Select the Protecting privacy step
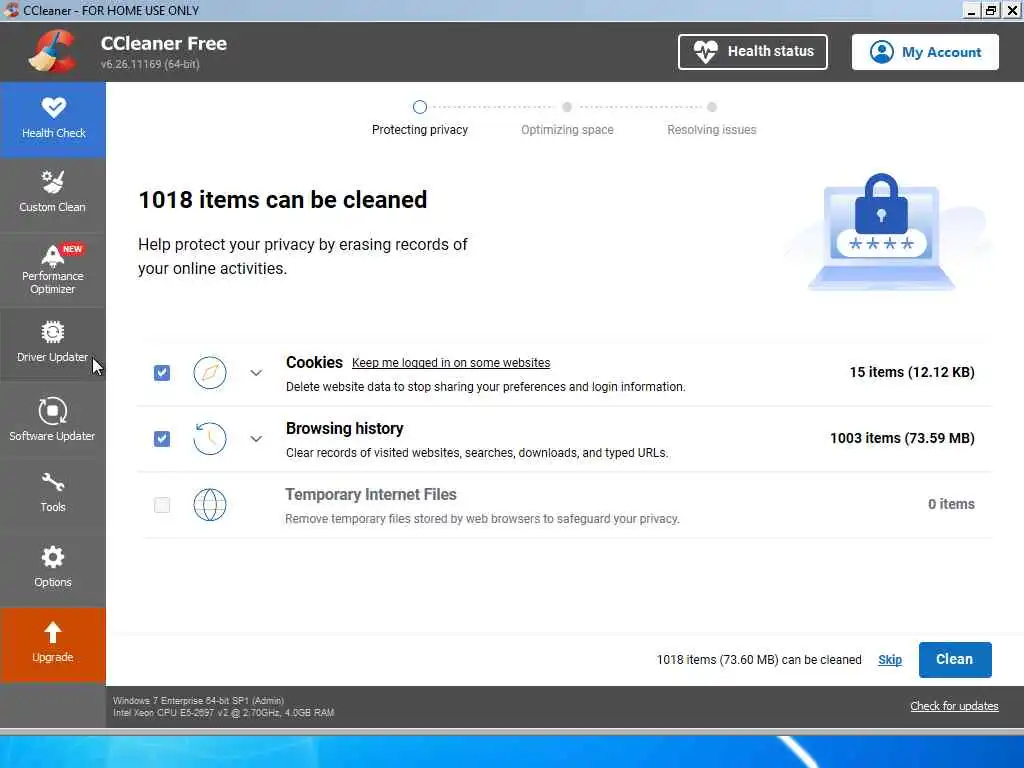 click(420, 129)
